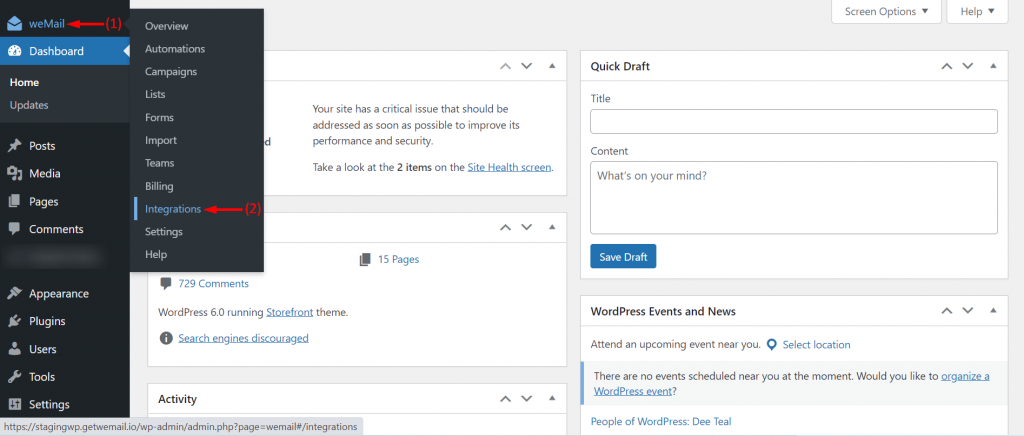Collapse the Quick Draft panel

click(993, 66)
